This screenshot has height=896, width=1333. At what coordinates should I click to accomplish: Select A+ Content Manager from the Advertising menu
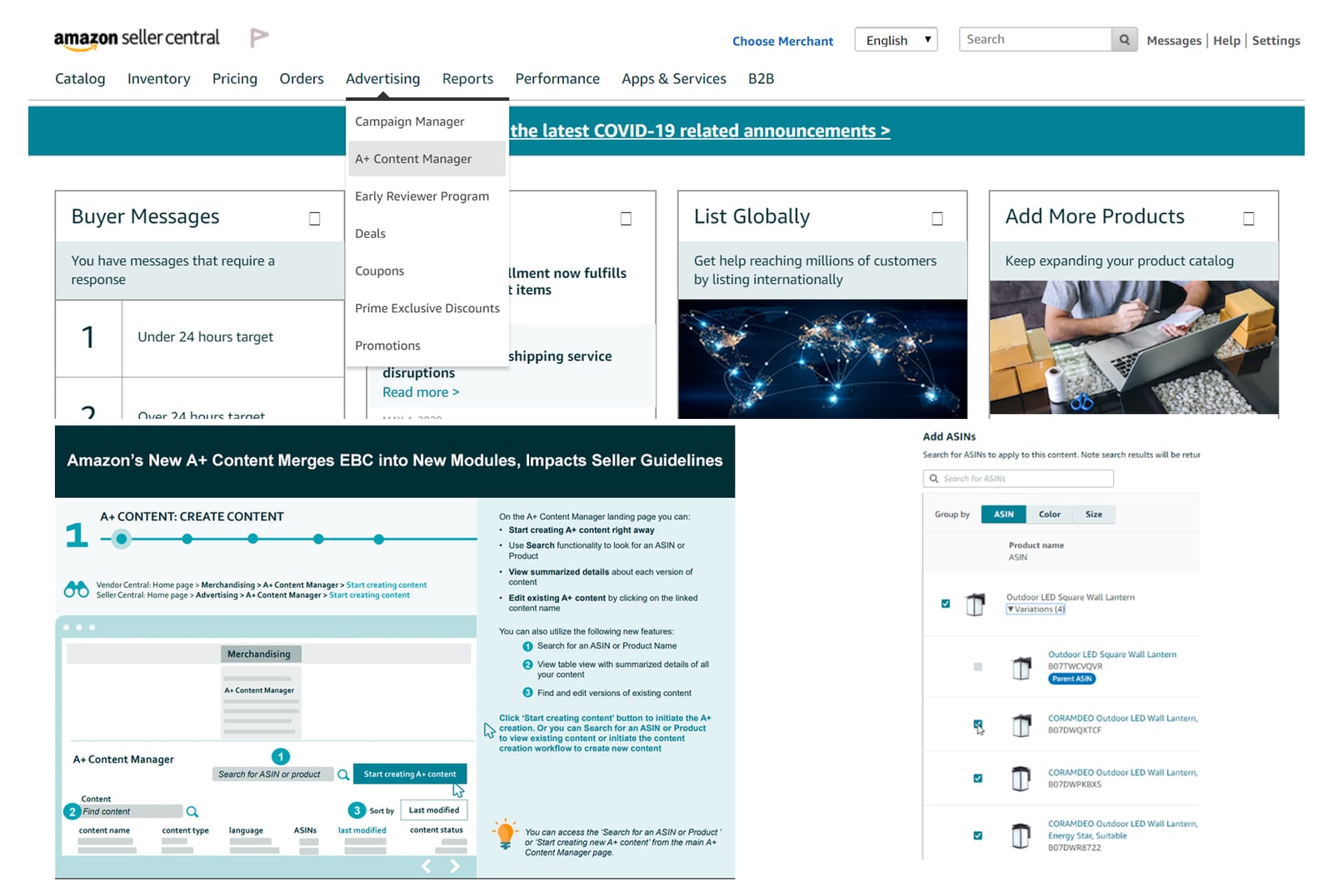click(x=427, y=158)
